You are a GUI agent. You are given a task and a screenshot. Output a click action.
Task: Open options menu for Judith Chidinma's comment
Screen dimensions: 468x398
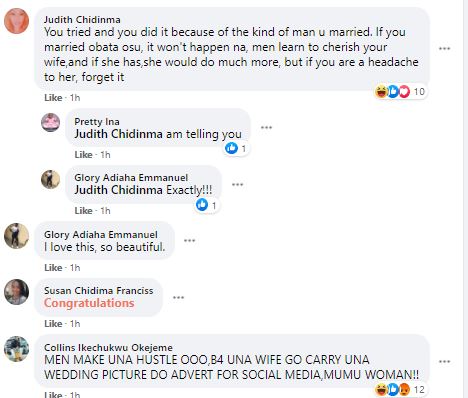pos(444,49)
